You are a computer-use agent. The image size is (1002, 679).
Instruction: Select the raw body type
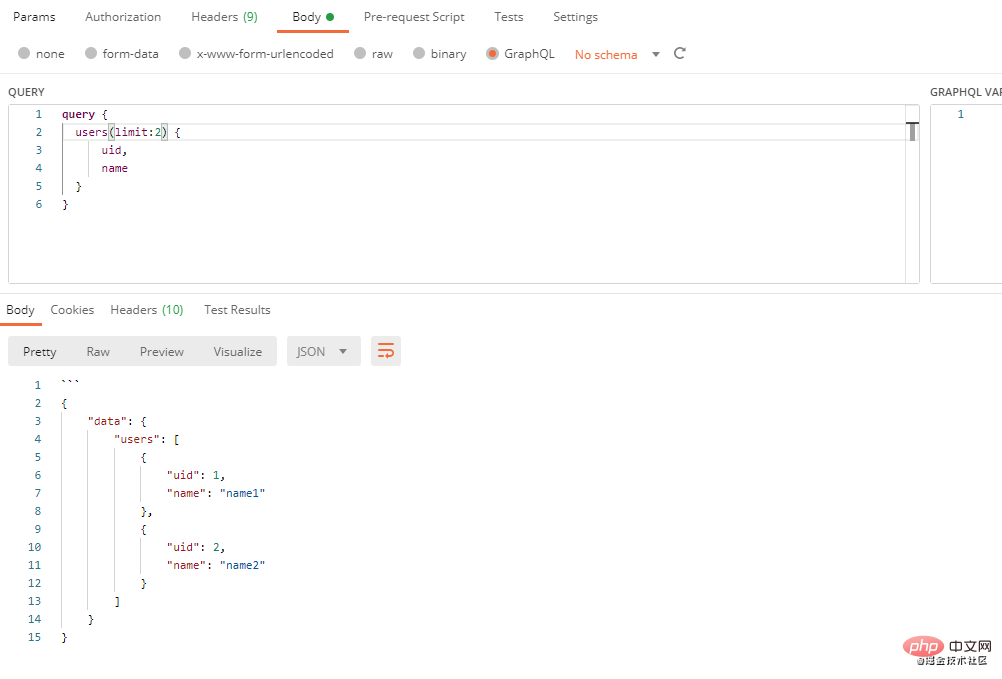pyautogui.click(x=374, y=54)
